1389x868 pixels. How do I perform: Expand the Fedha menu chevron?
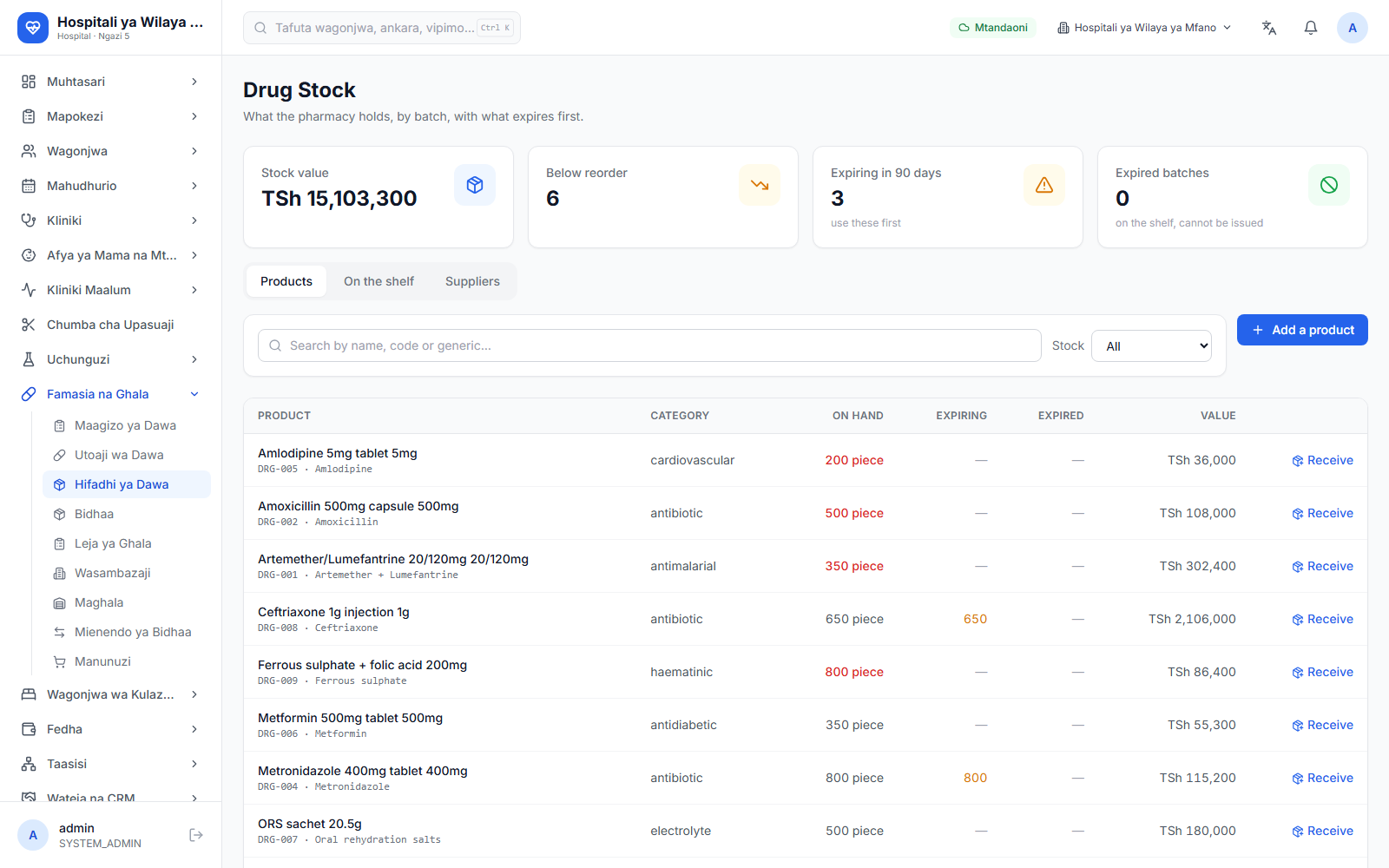pyautogui.click(x=194, y=729)
